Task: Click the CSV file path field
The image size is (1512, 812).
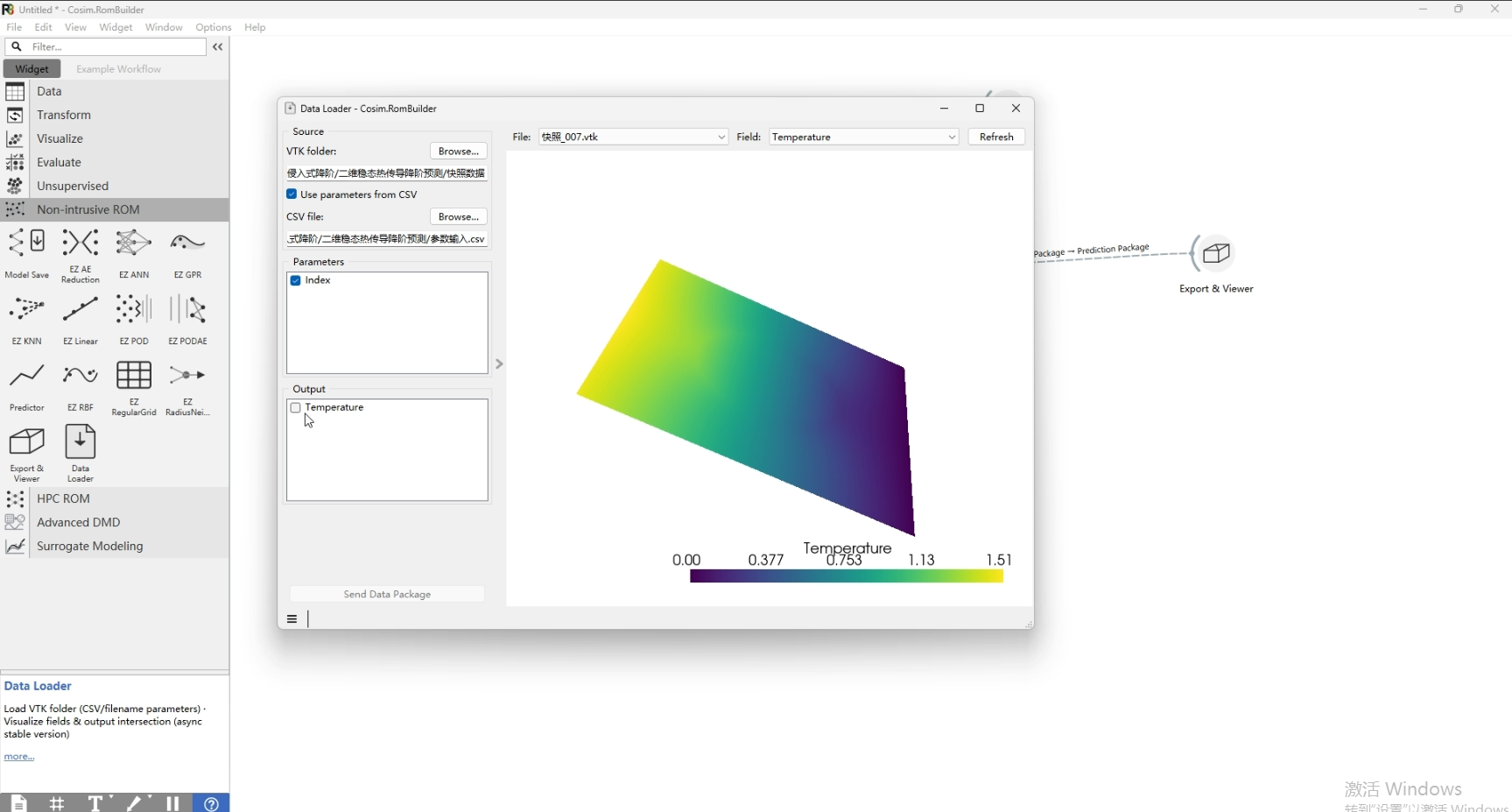Action: (x=387, y=238)
